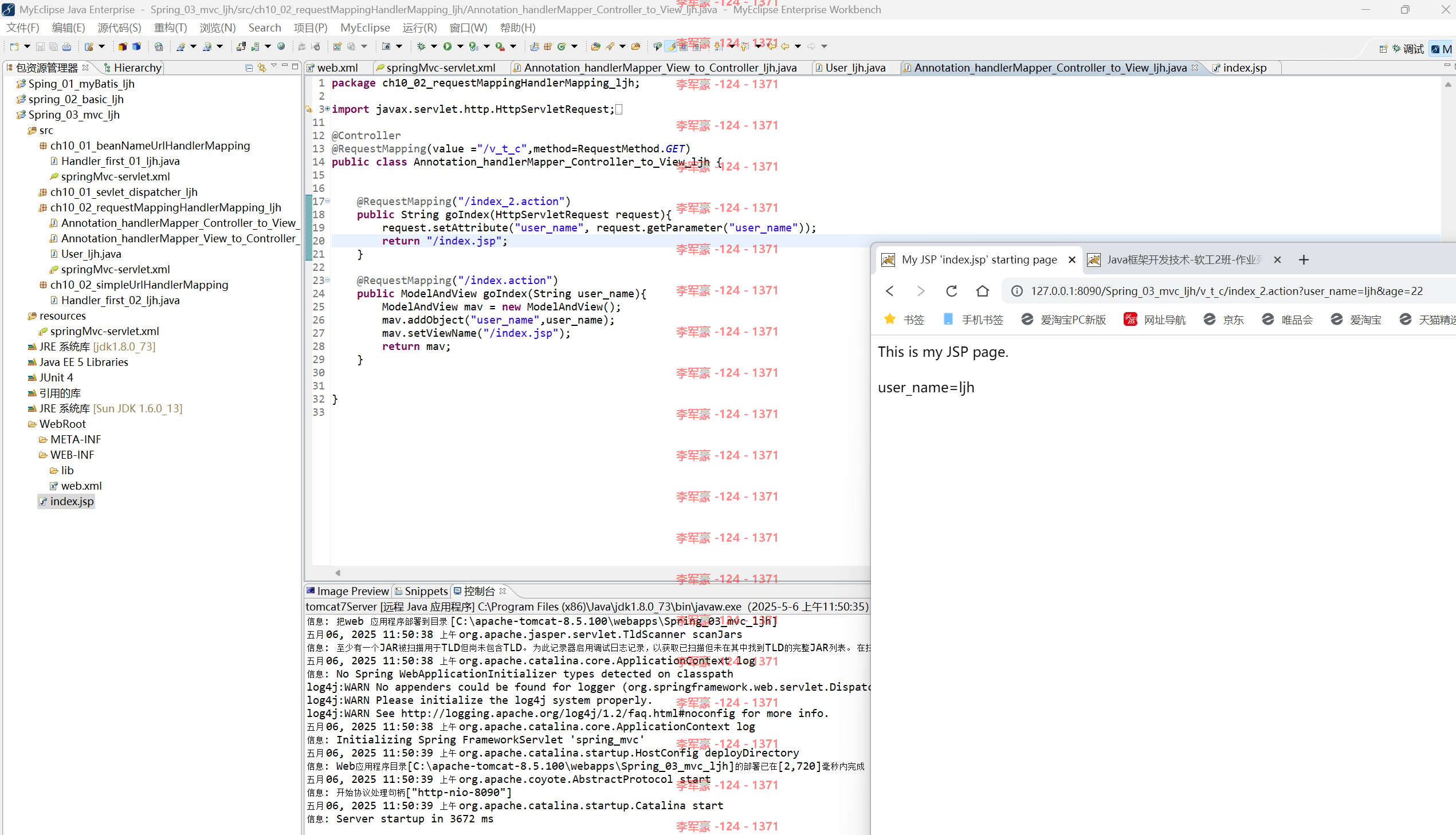Click the green Run button in toolbar
This screenshot has height=835, width=1456.
(x=448, y=46)
